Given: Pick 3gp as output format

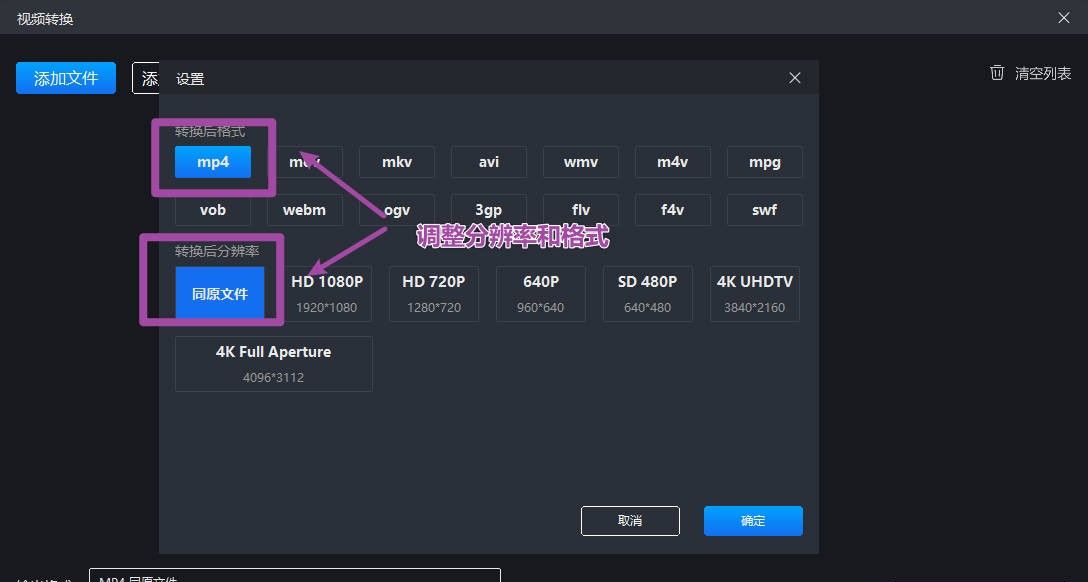Looking at the screenshot, I should 488,209.
